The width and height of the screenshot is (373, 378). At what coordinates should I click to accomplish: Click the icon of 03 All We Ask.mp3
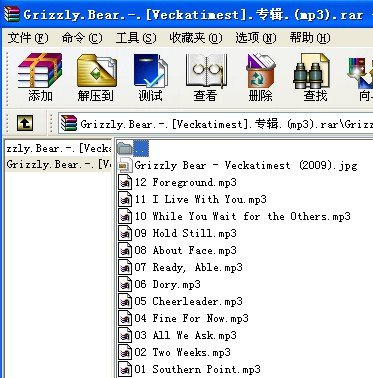[125, 335]
